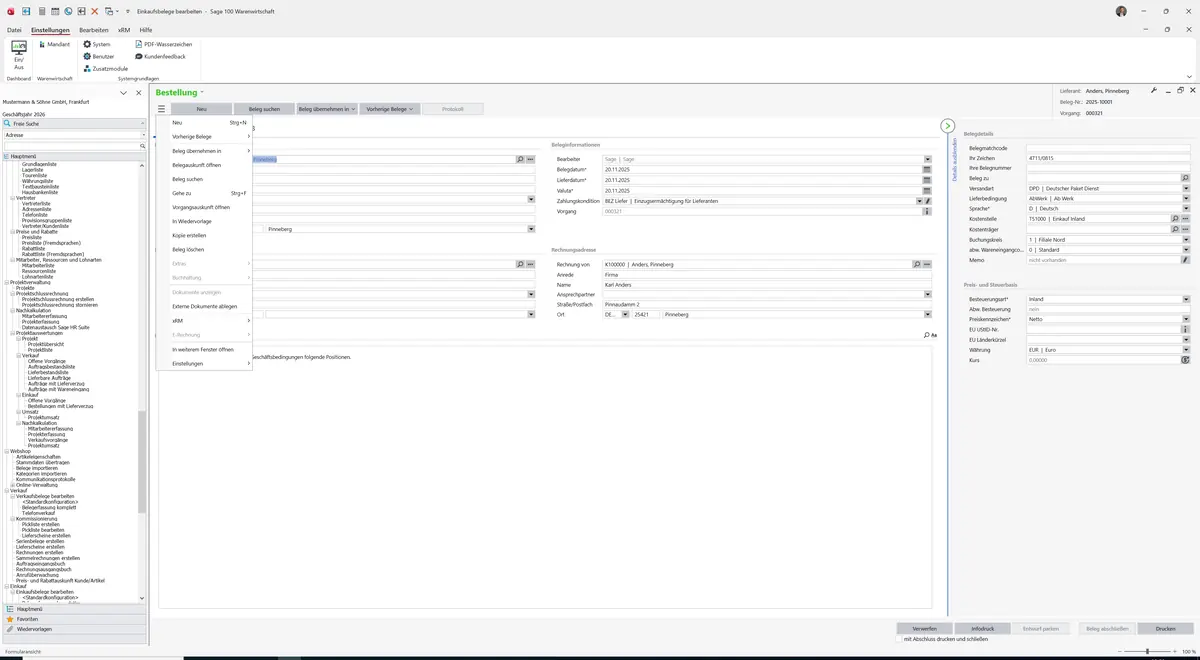The height and width of the screenshot is (660, 1200).
Task: Open calendar picker for Valuta
Action: (x=927, y=190)
